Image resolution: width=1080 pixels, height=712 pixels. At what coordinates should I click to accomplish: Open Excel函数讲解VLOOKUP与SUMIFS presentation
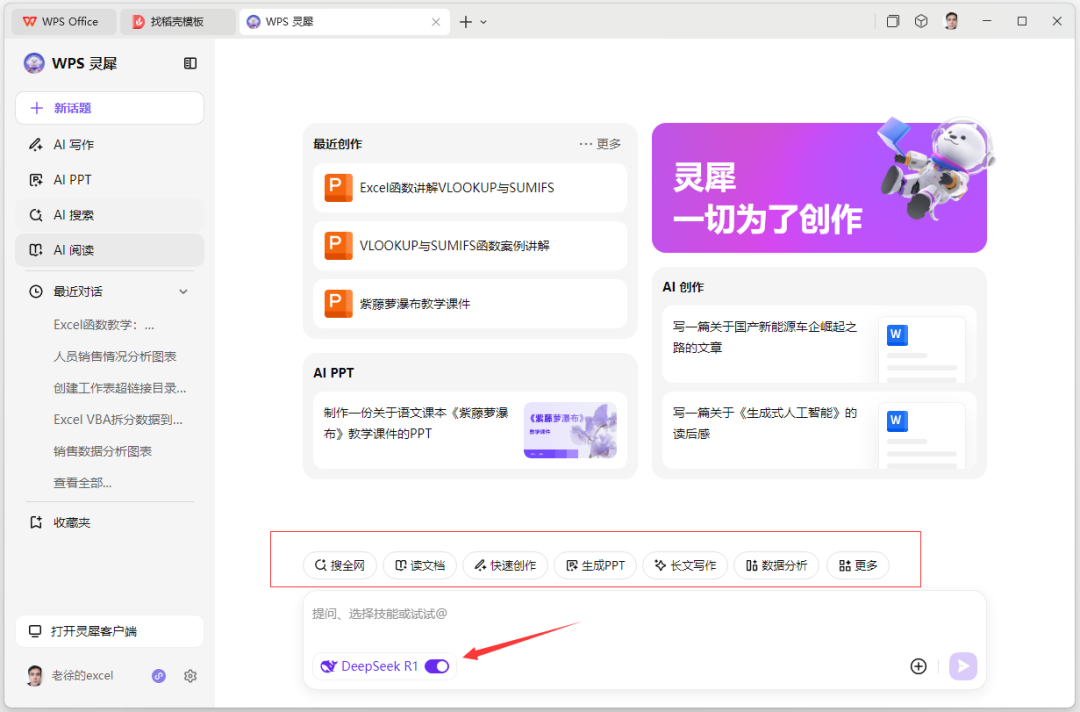click(x=470, y=187)
